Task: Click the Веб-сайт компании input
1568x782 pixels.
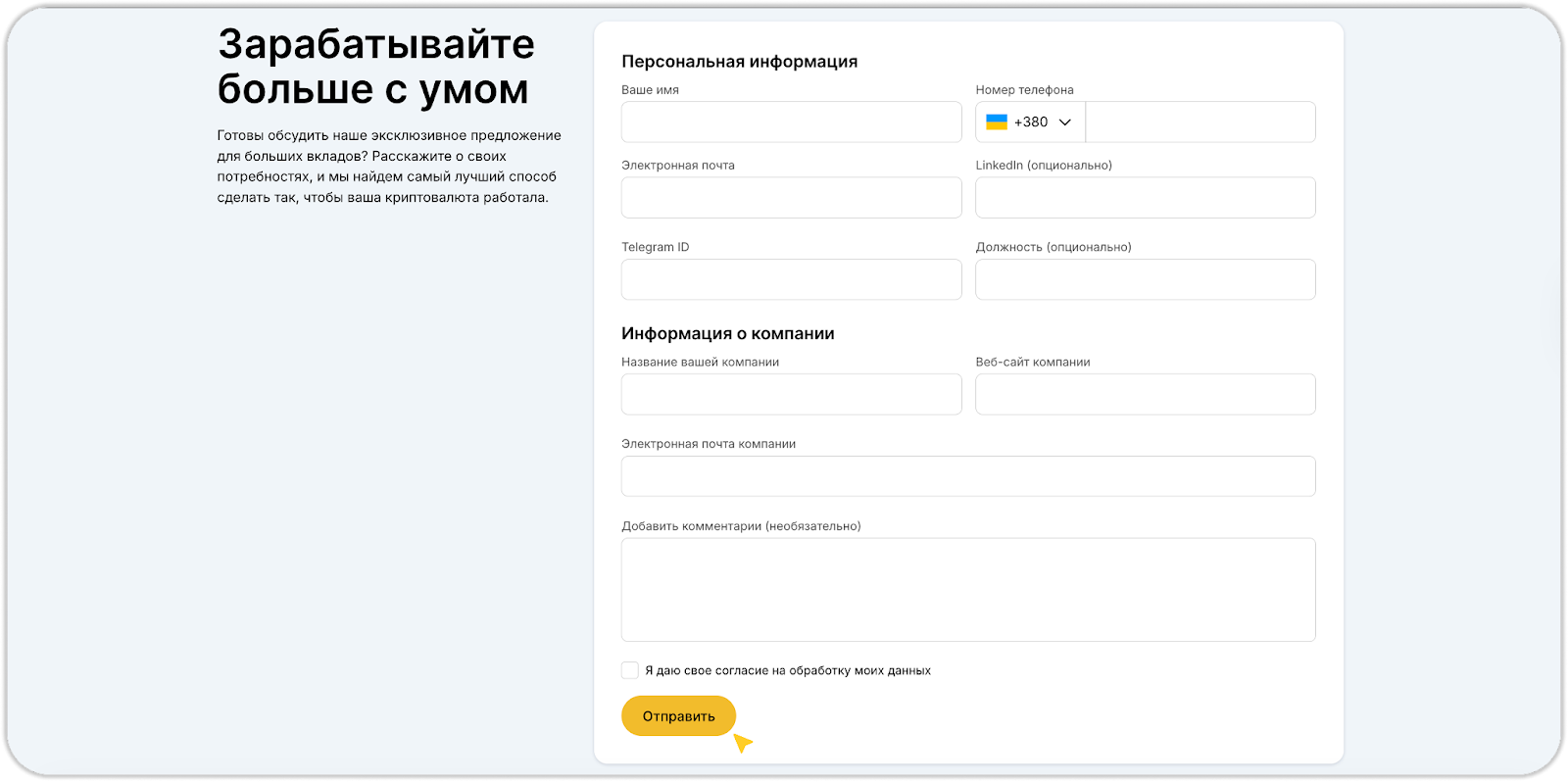Action: pos(1145,394)
